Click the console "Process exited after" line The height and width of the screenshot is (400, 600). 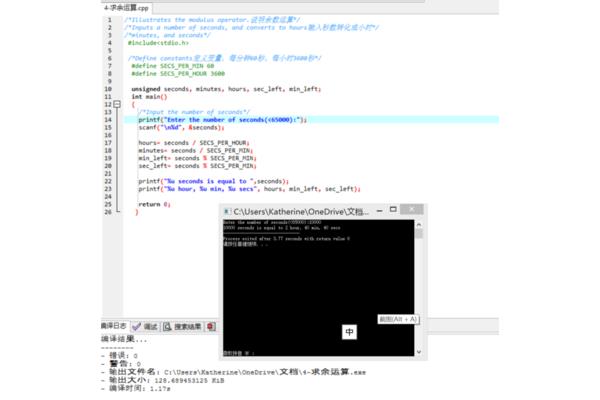[x=287, y=238]
